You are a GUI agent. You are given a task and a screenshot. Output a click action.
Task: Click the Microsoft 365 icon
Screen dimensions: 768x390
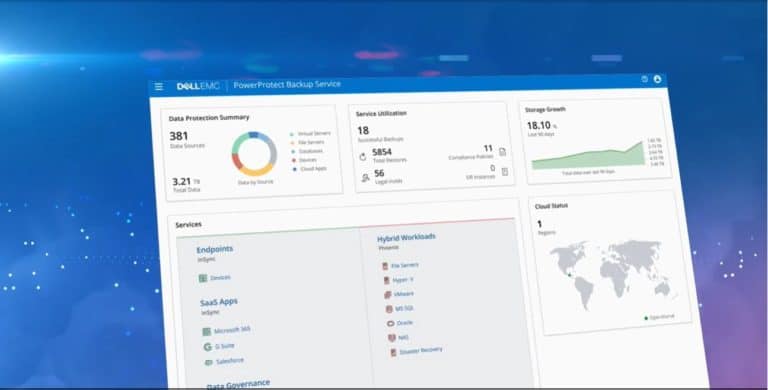(x=207, y=332)
